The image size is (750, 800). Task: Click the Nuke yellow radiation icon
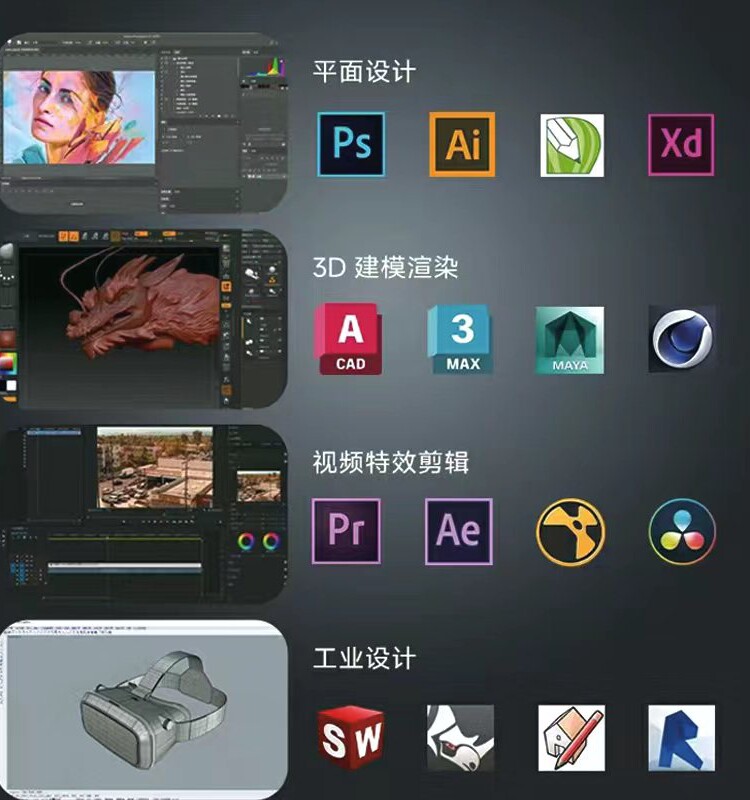(x=571, y=532)
